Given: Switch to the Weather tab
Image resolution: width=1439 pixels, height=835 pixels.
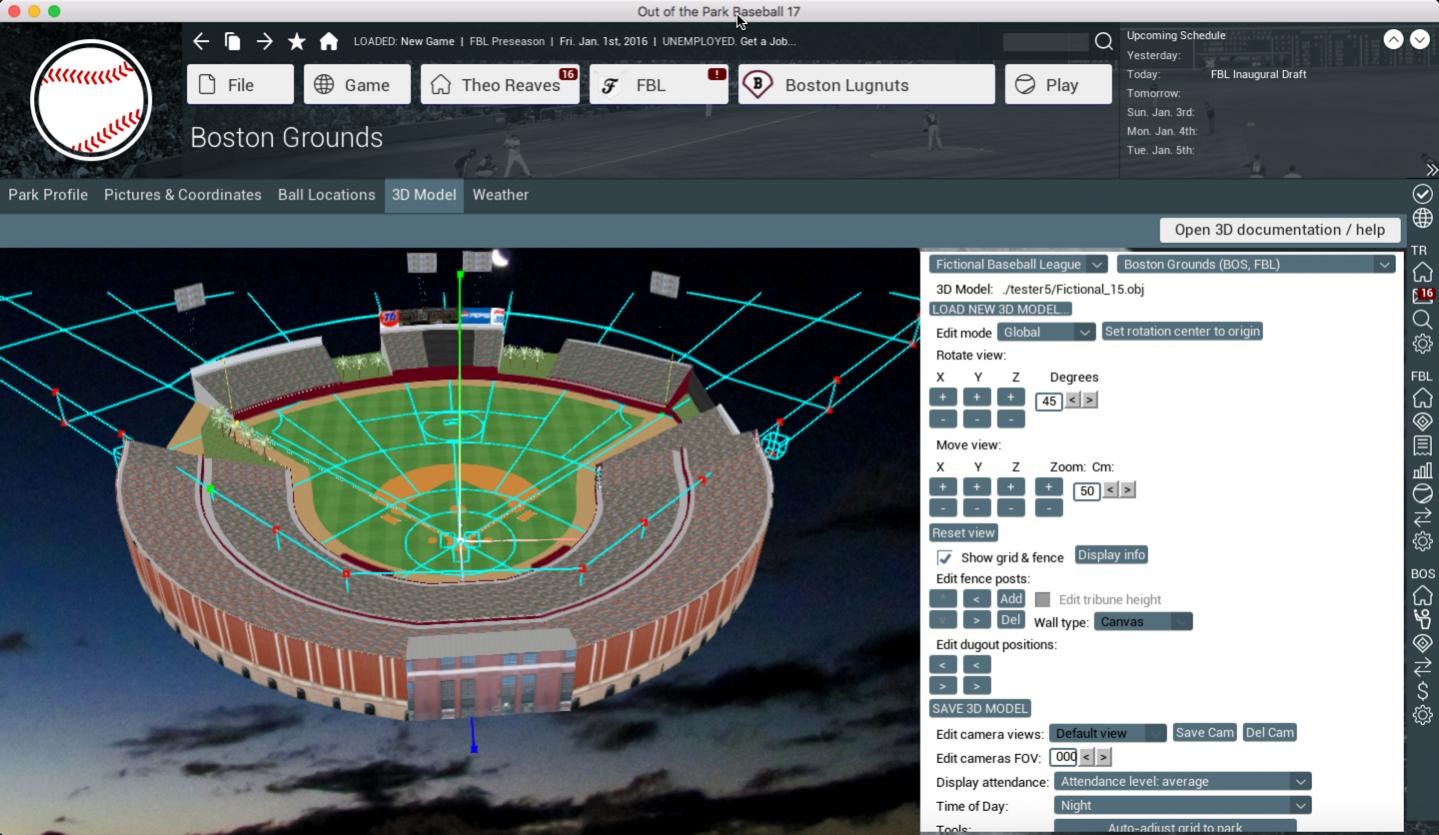Looking at the screenshot, I should click(x=500, y=195).
